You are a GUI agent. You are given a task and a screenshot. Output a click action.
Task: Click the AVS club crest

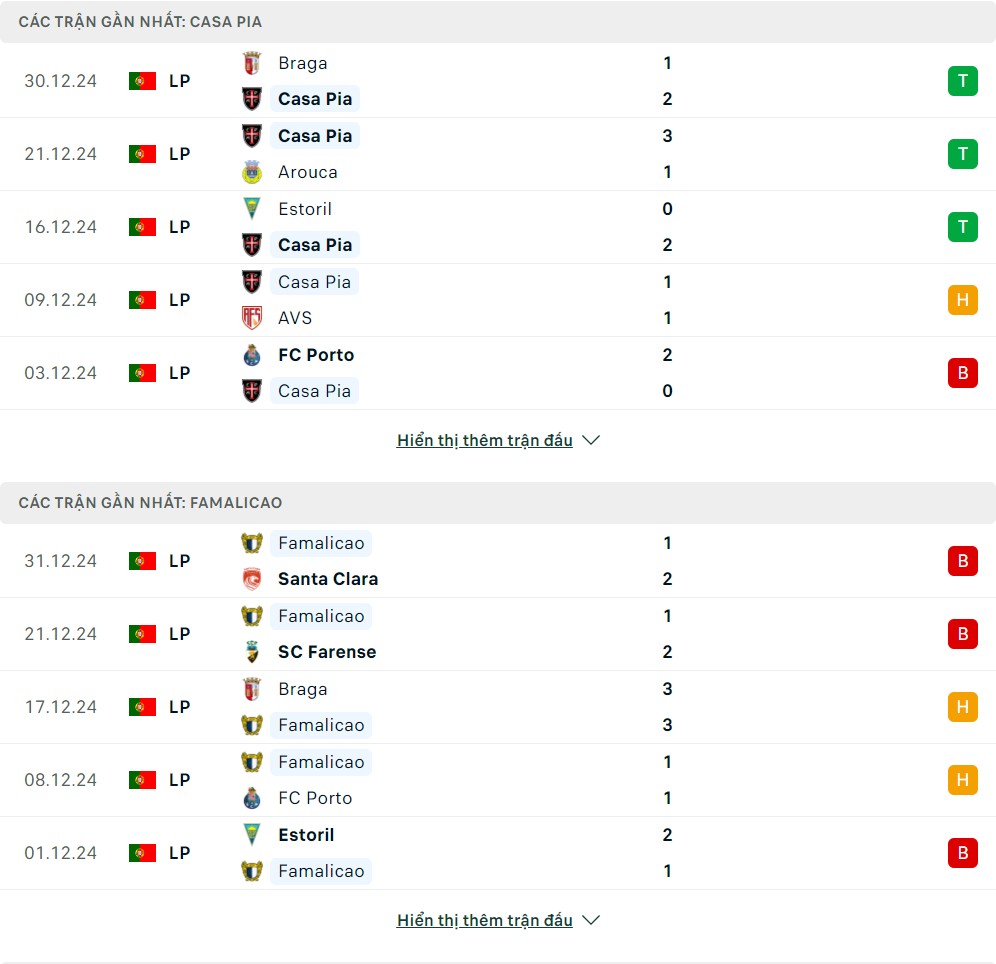pos(252,318)
